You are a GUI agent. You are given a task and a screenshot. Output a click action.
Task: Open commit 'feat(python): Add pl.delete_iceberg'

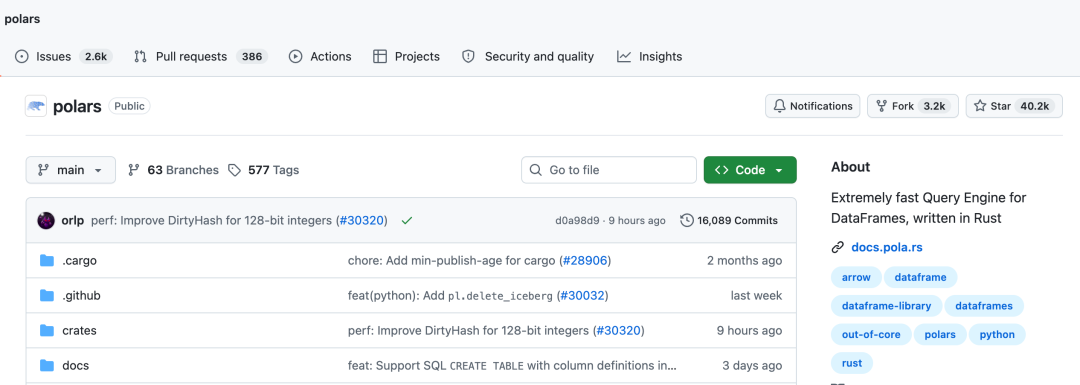[450, 295]
